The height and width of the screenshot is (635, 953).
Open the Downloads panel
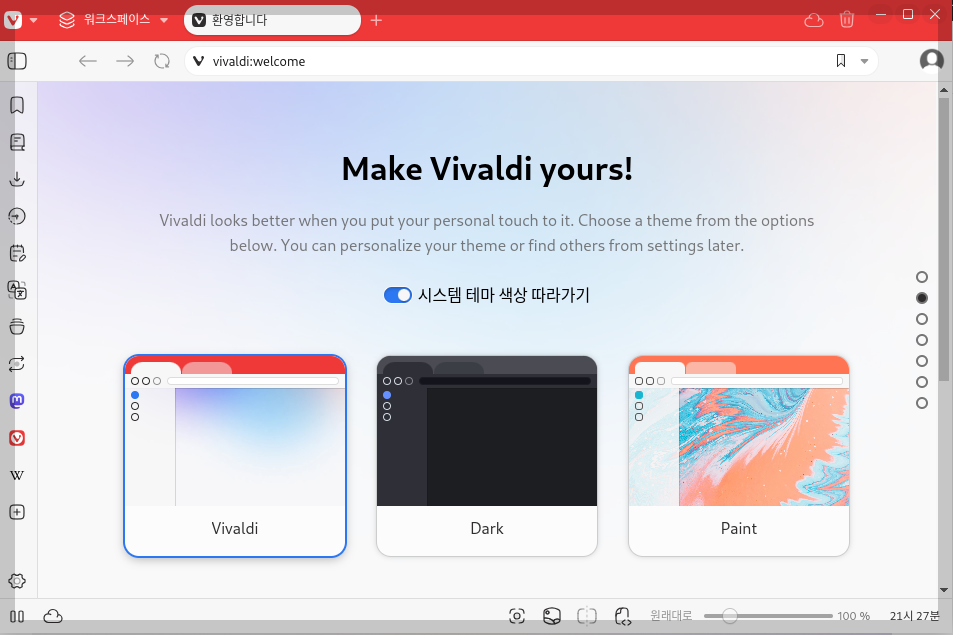[x=17, y=179]
